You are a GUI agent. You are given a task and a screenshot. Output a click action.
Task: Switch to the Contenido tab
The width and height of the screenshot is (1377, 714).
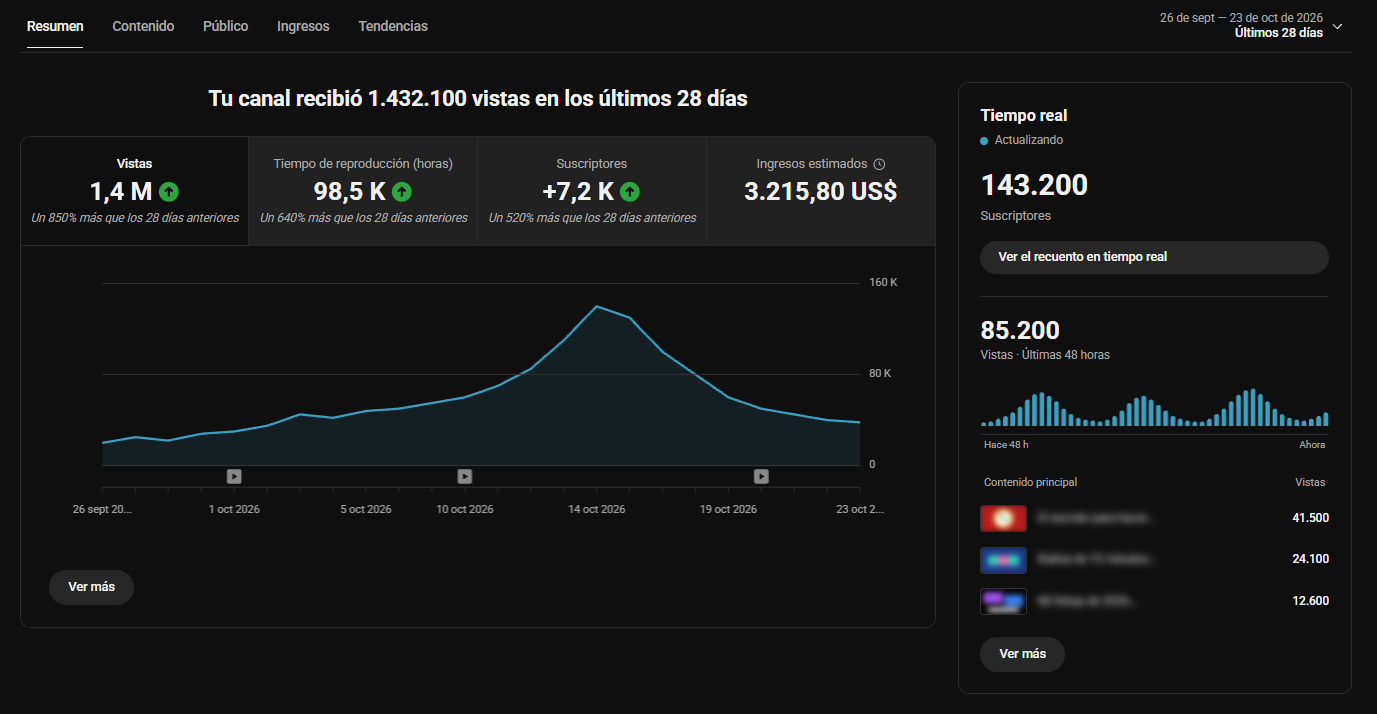(x=143, y=26)
